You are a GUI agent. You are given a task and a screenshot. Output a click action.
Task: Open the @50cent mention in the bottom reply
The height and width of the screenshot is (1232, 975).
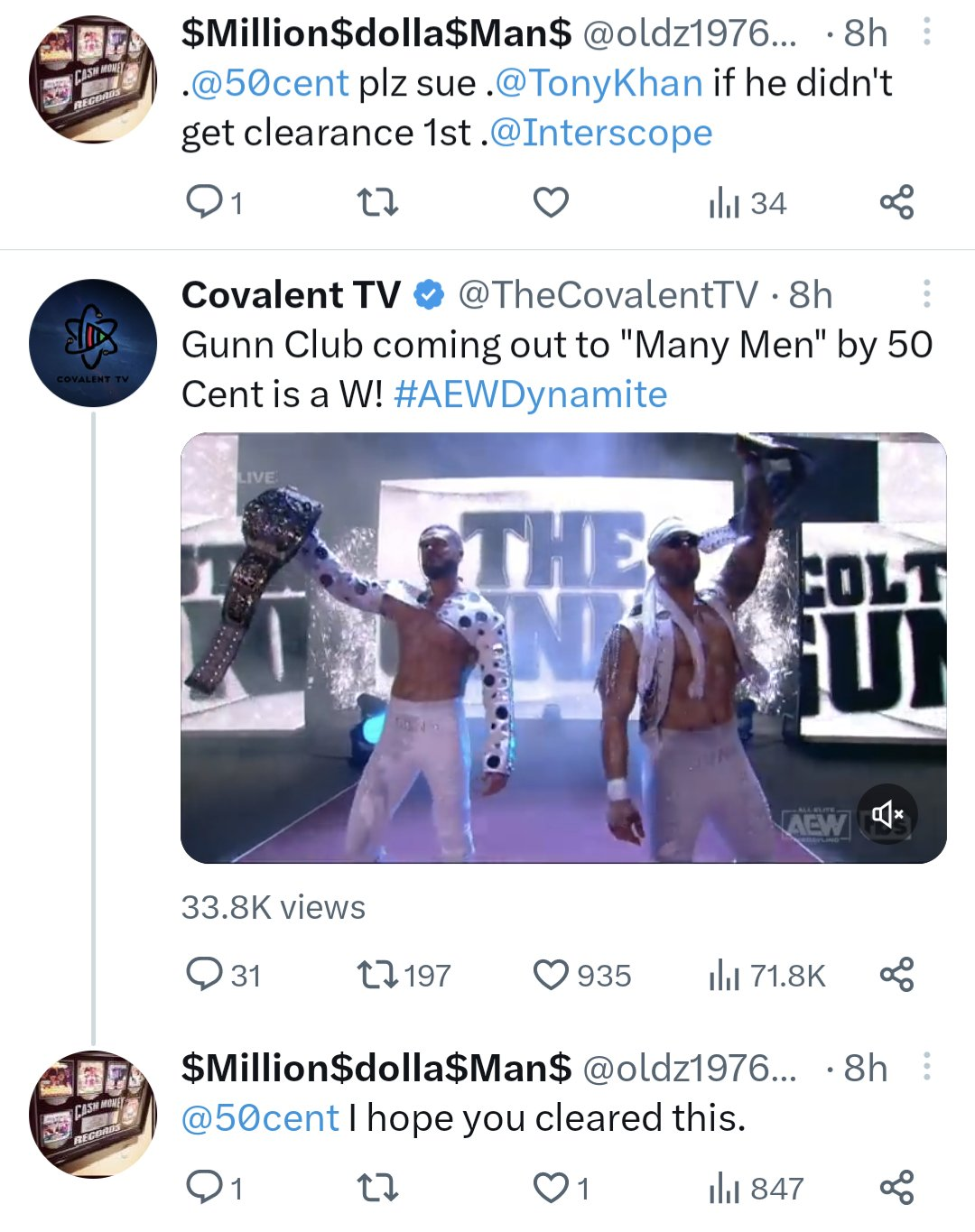(x=260, y=1118)
